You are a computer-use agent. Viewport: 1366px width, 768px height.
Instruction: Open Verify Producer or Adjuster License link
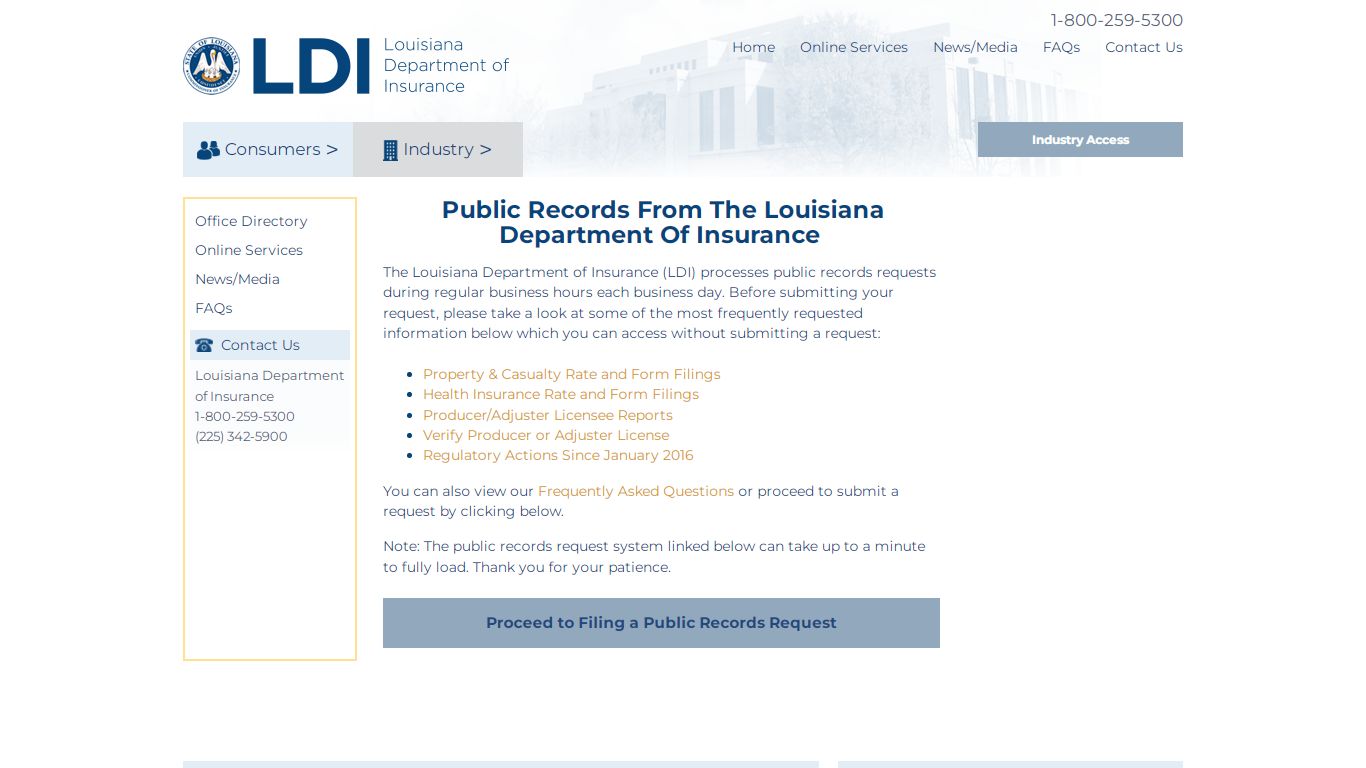(x=546, y=435)
